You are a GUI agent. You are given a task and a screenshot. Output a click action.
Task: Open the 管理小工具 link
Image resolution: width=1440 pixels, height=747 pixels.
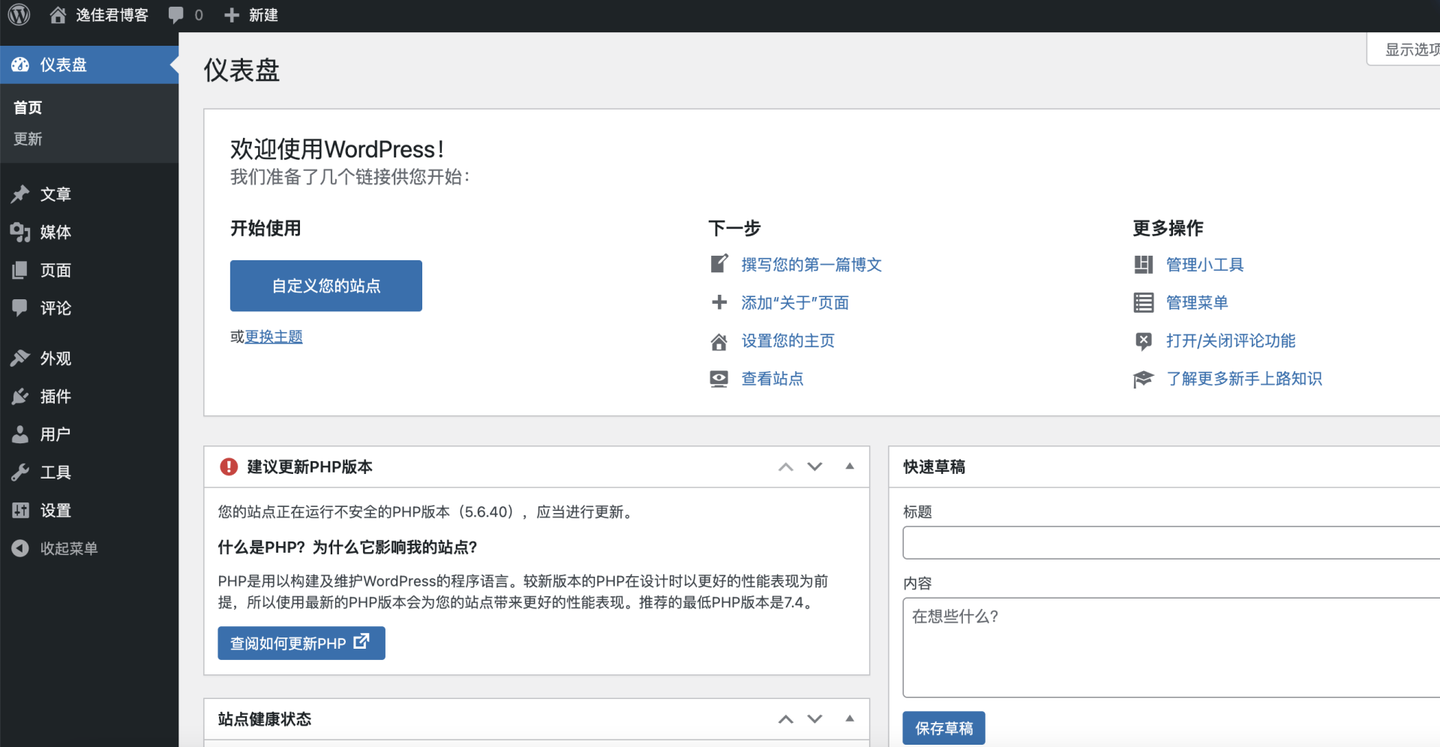[x=1205, y=264]
